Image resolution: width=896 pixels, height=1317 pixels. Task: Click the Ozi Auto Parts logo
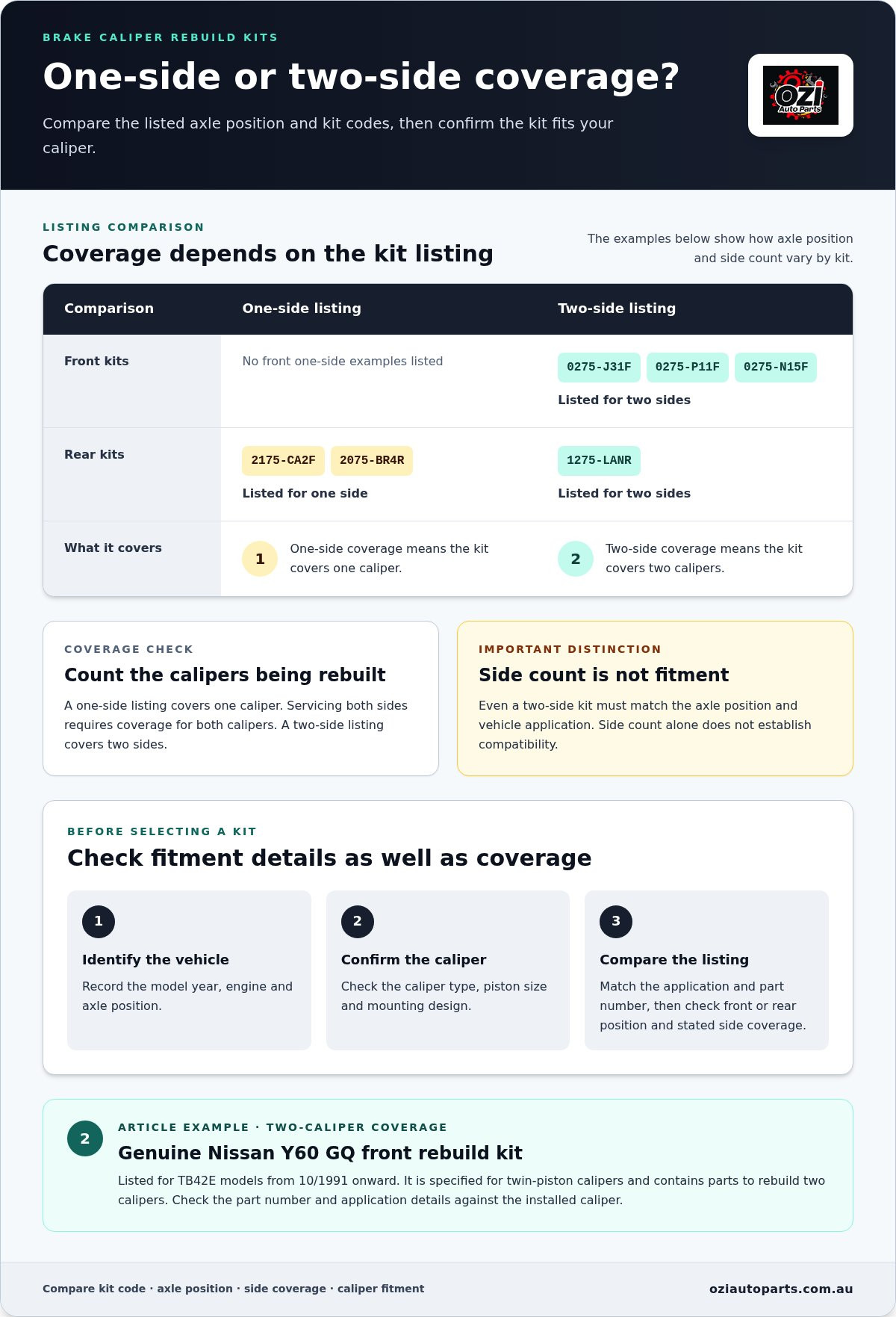pos(800,95)
